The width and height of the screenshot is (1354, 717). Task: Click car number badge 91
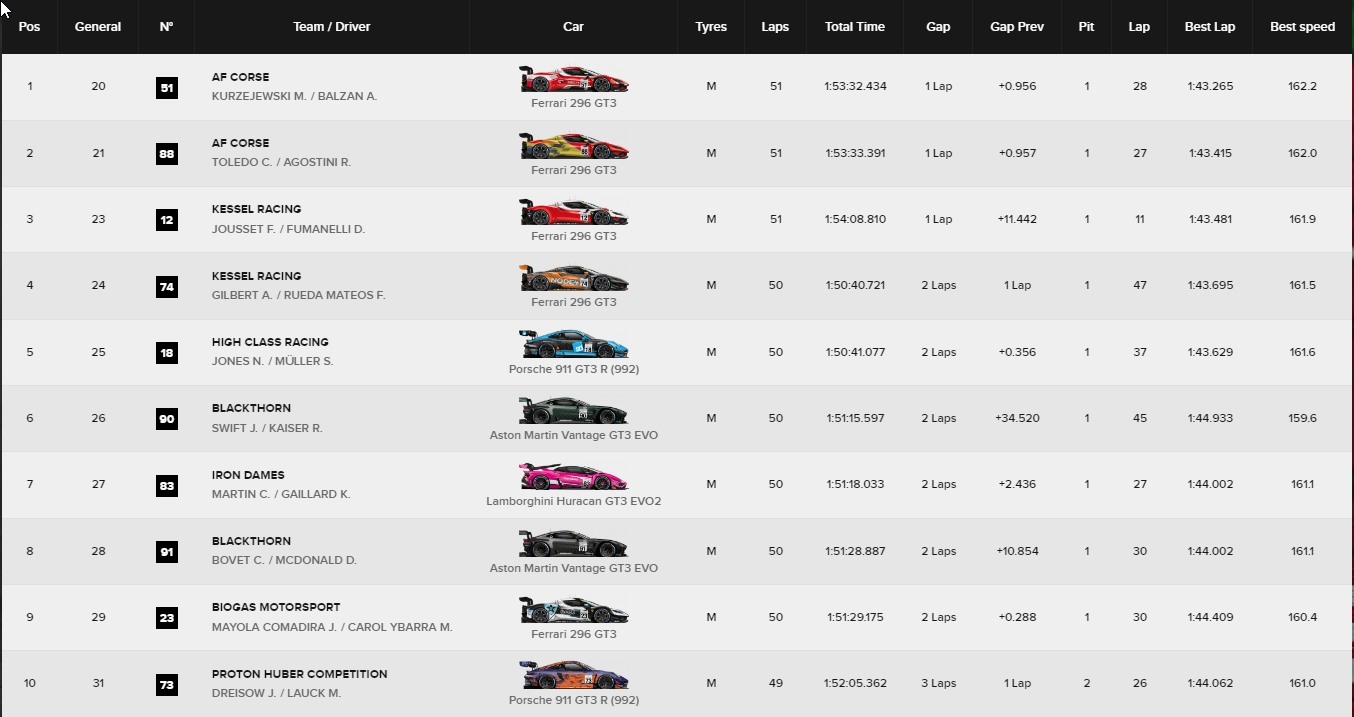pos(167,551)
